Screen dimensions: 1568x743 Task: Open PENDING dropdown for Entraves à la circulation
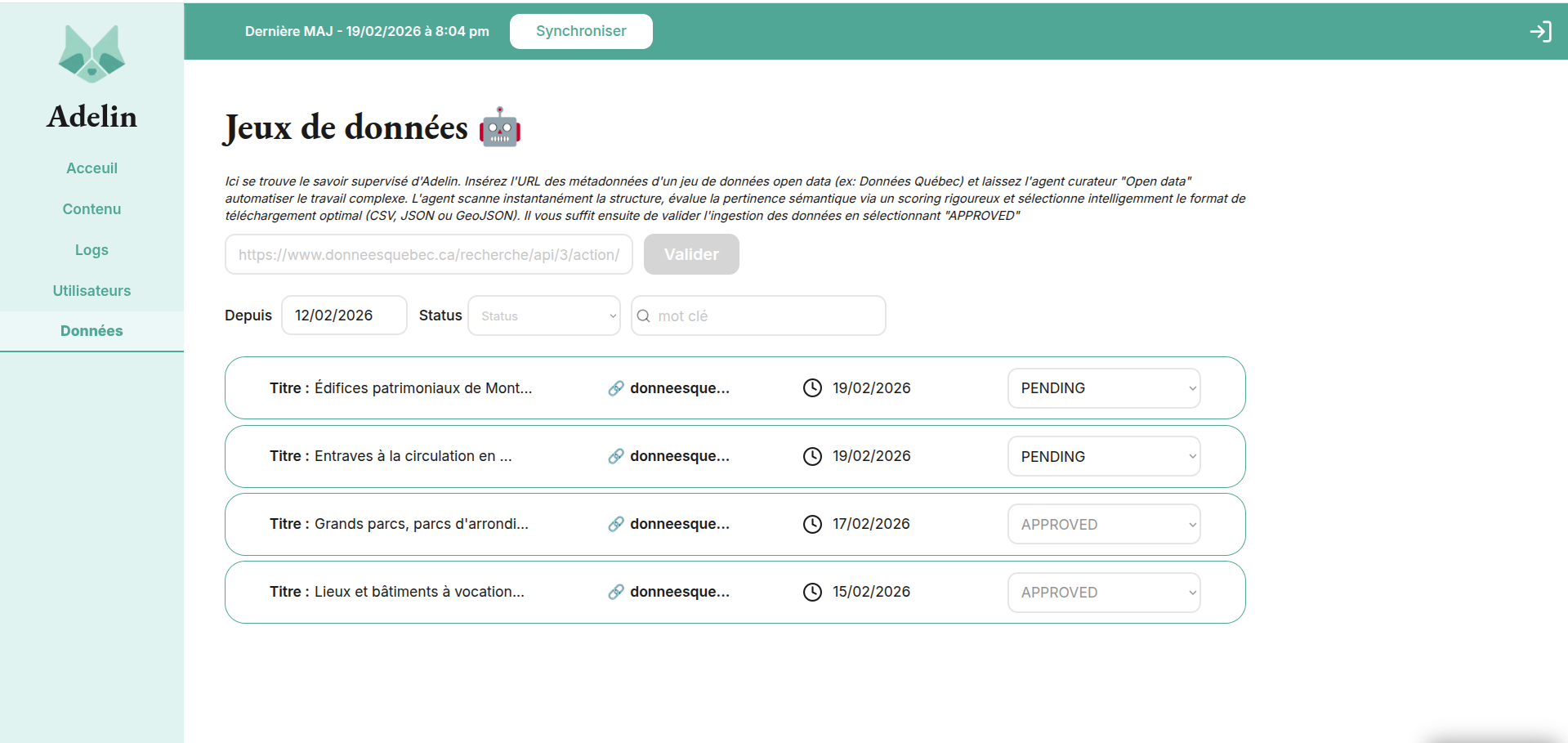coord(1104,456)
